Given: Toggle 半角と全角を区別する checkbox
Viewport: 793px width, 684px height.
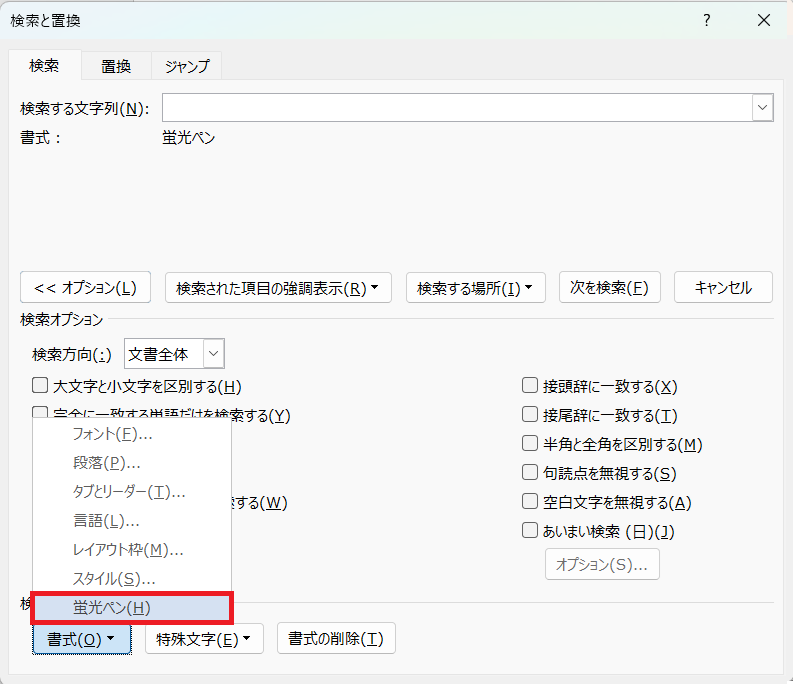Looking at the screenshot, I should coord(530,444).
